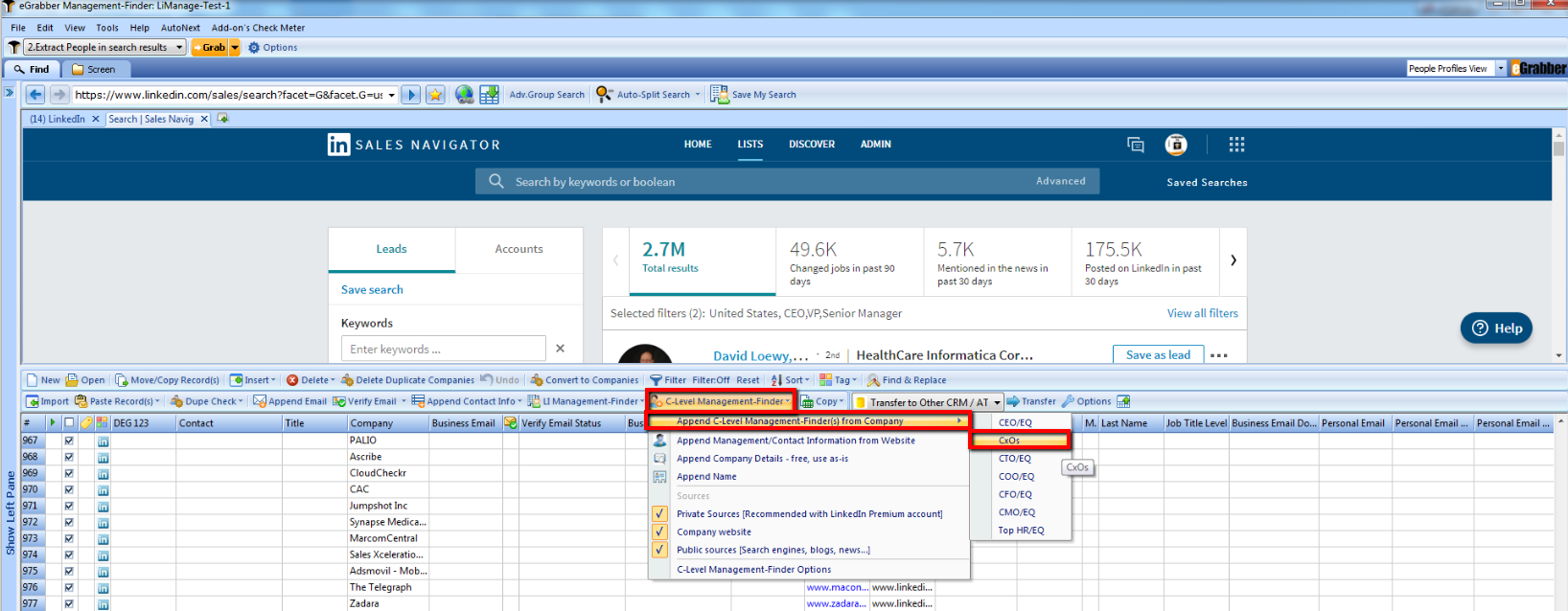Viewport: 1568px width, 611px height.
Task: Click the tag icon in grid header
Action: [86, 423]
